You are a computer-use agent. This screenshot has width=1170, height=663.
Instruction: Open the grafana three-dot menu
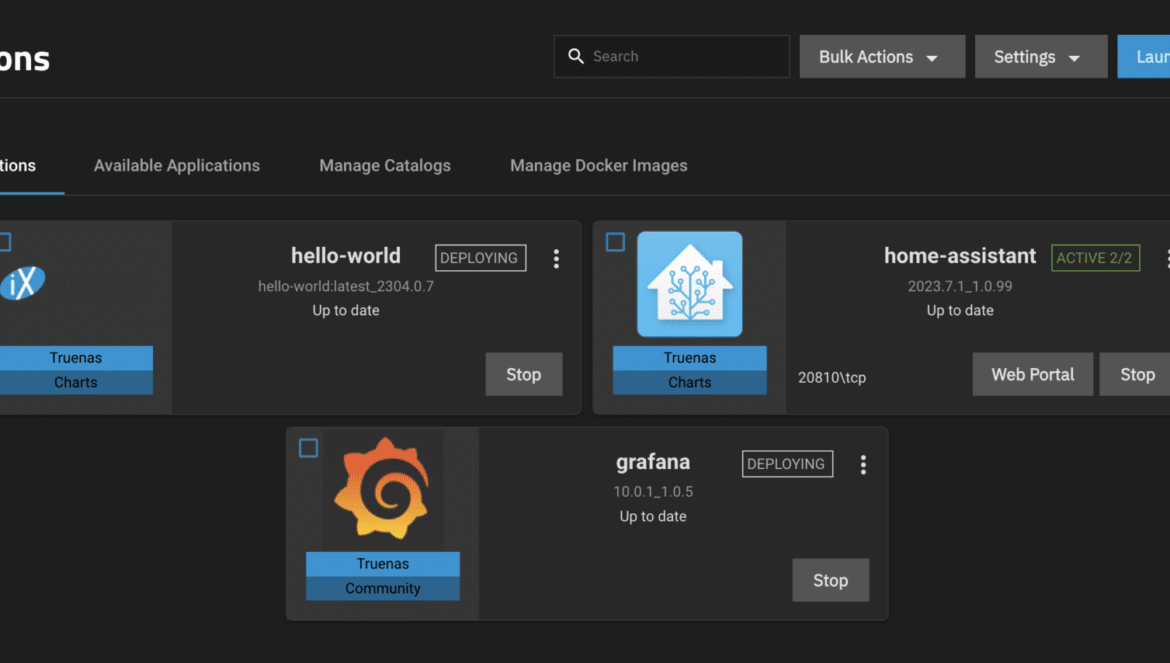[x=863, y=465]
